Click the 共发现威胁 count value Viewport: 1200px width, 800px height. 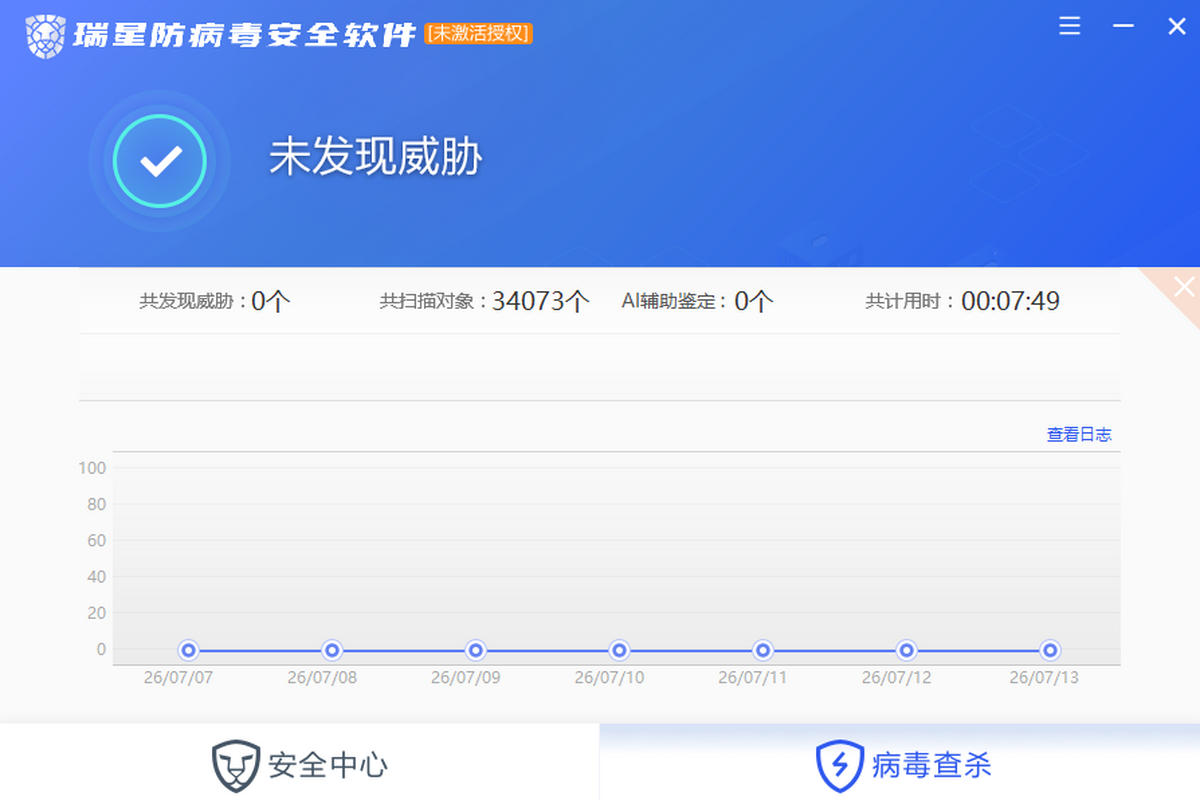[271, 301]
